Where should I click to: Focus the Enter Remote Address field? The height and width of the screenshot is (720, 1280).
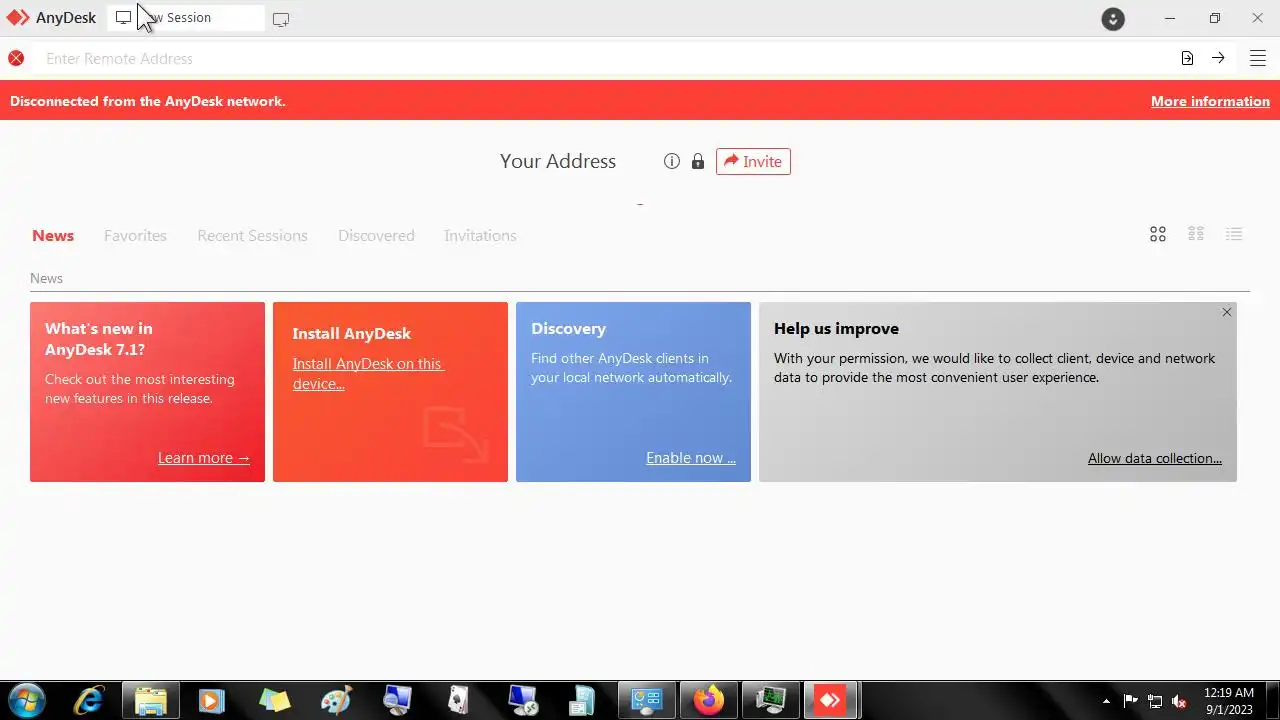pyautogui.click(x=603, y=58)
